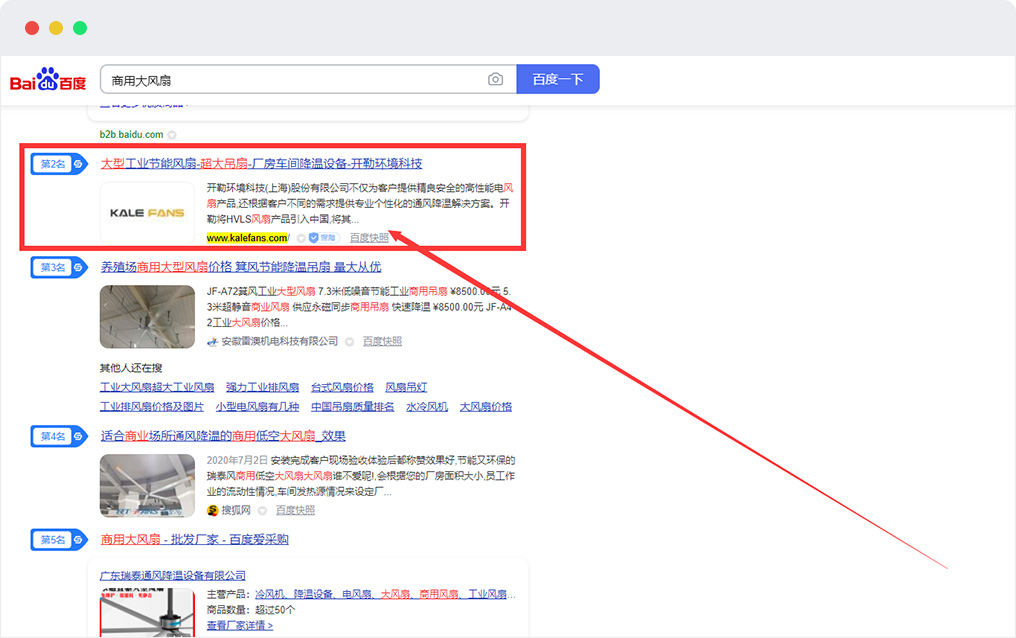This screenshot has height=638, width=1016.
Task: Search related term 大风扇价格
Action: tap(486, 407)
